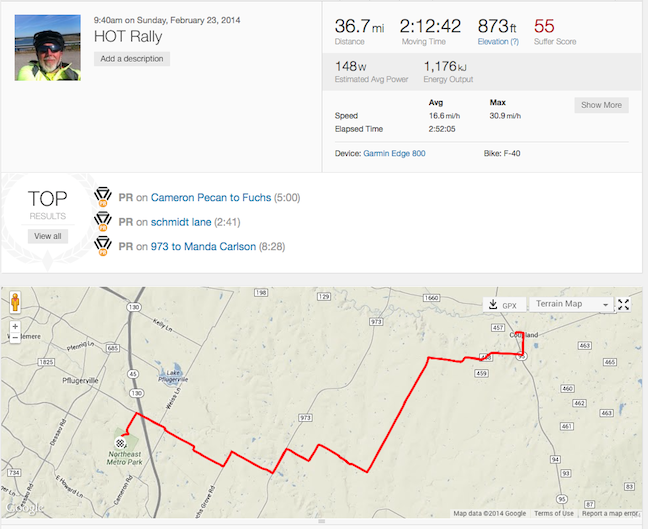This screenshot has height=529, width=648.
Task: Add a description to the ride
Action: point(132,59)
